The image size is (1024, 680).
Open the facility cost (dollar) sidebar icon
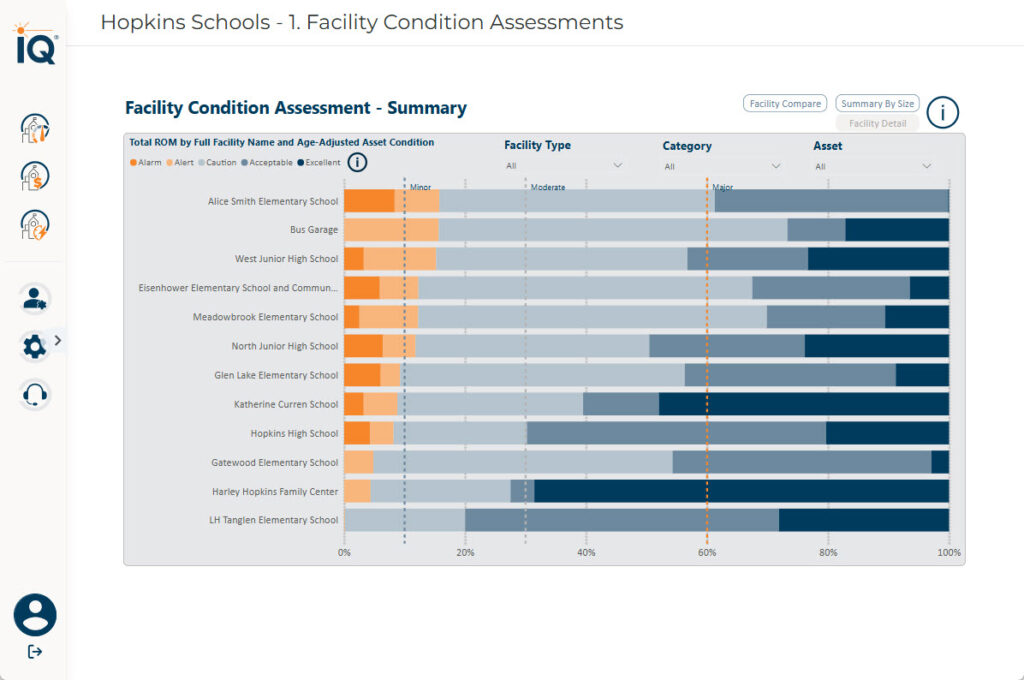(x=35, y=176)
